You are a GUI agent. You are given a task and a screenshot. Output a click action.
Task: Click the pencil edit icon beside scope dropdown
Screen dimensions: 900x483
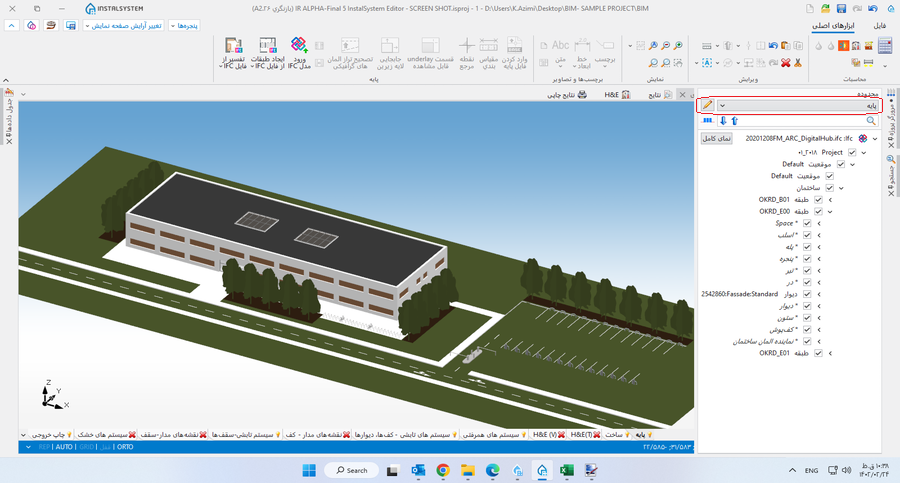pos(707,105)
